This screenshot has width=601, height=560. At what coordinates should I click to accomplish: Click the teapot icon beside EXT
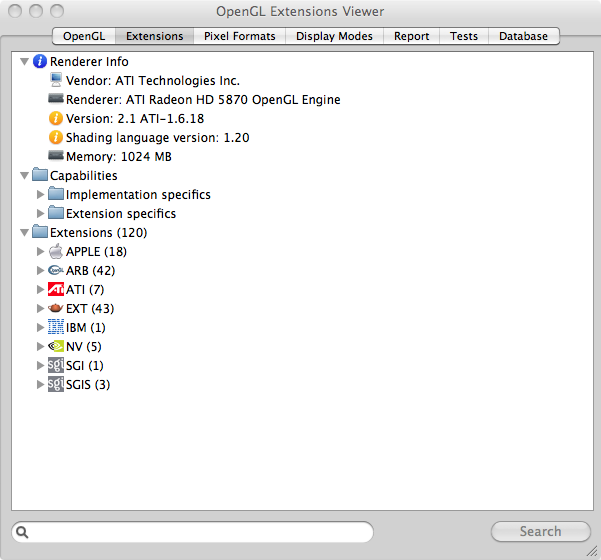pos(56,308)
